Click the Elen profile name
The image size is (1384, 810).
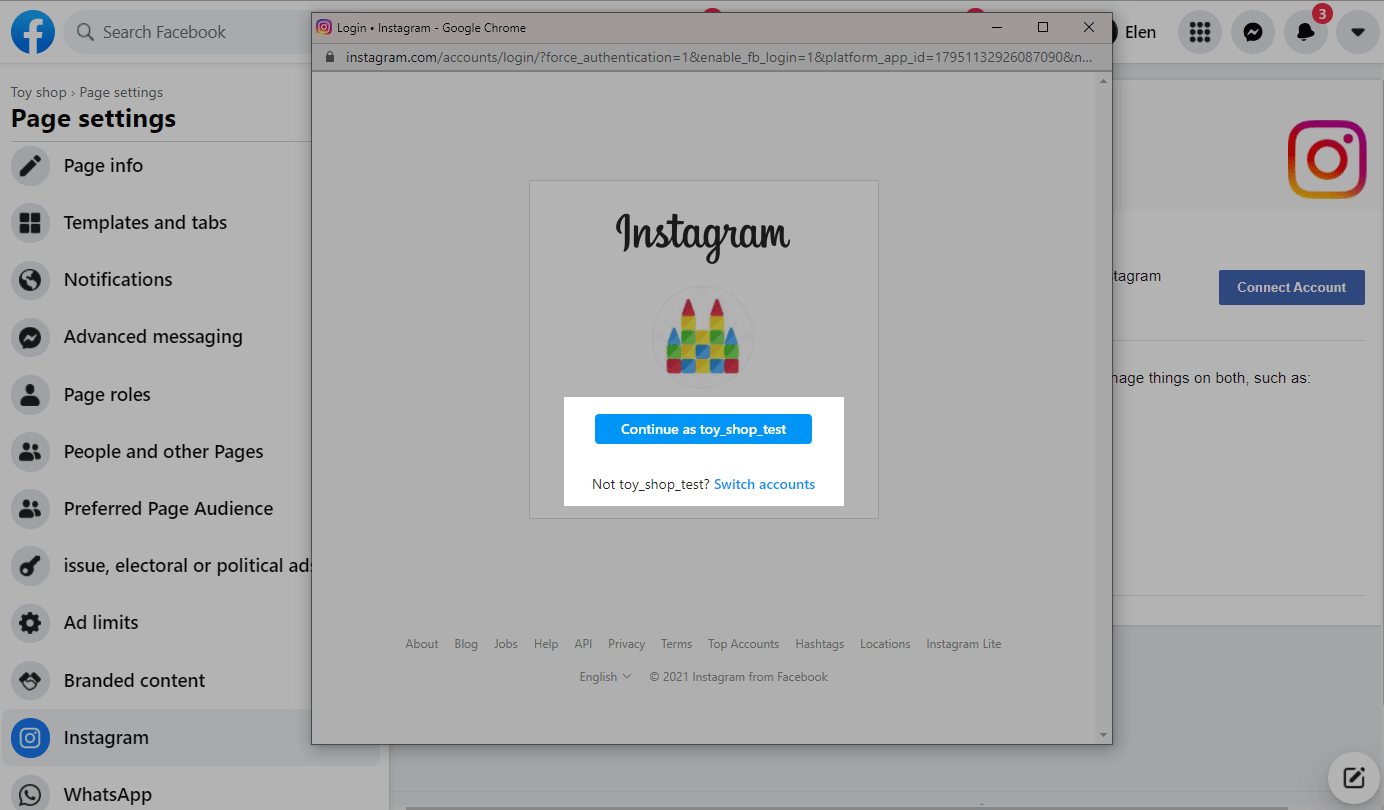1140,32
